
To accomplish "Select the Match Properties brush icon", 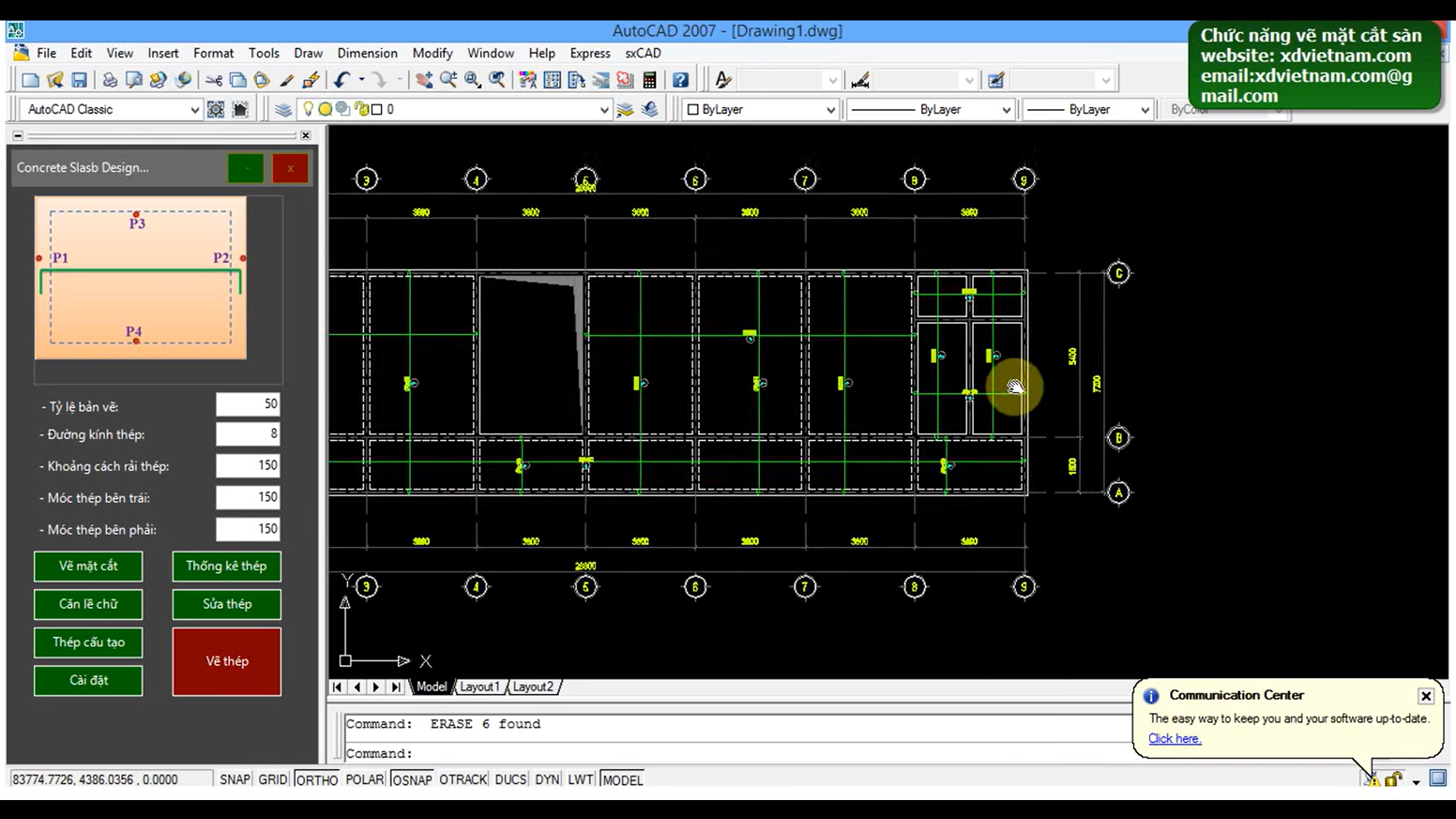I will [287, 80].
